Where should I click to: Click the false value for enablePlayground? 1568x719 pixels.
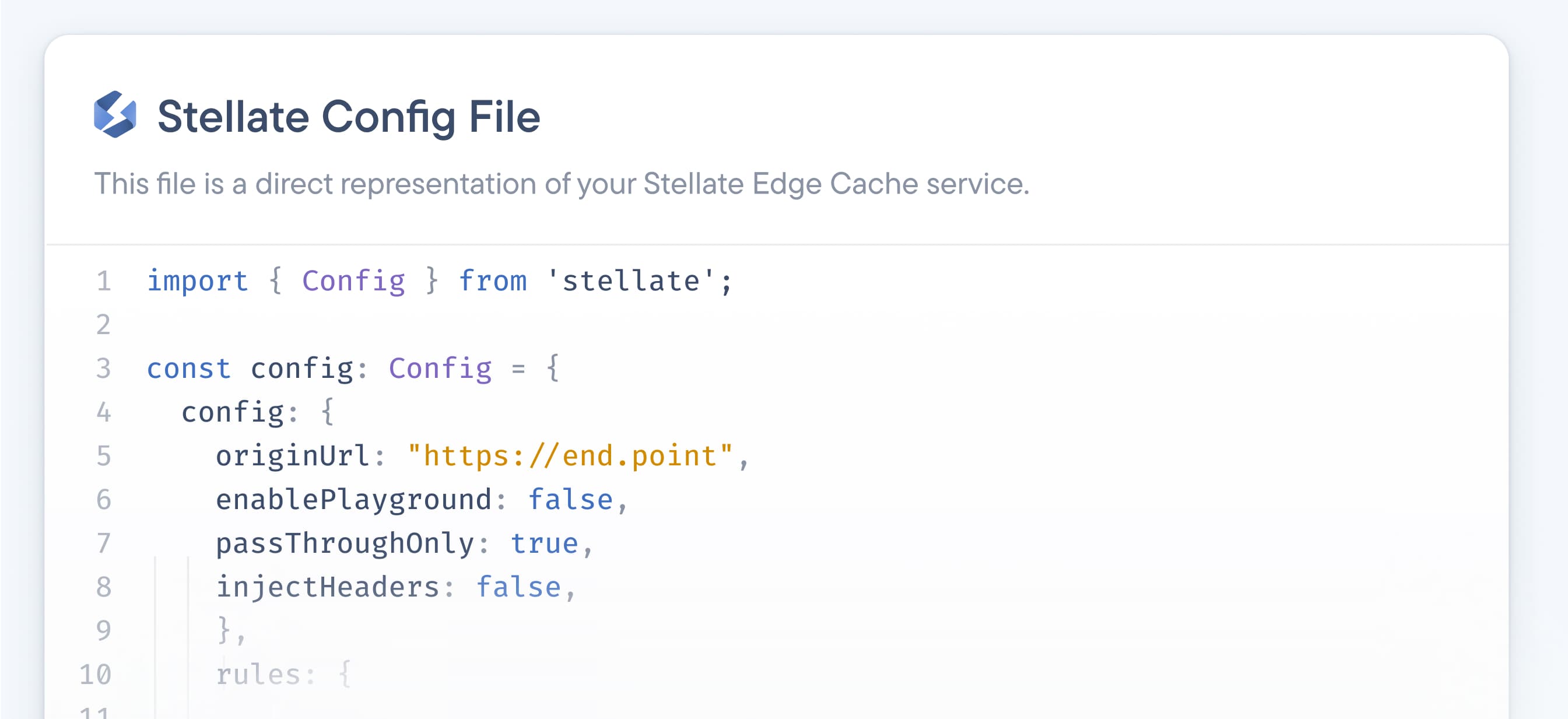click(570, 500)
